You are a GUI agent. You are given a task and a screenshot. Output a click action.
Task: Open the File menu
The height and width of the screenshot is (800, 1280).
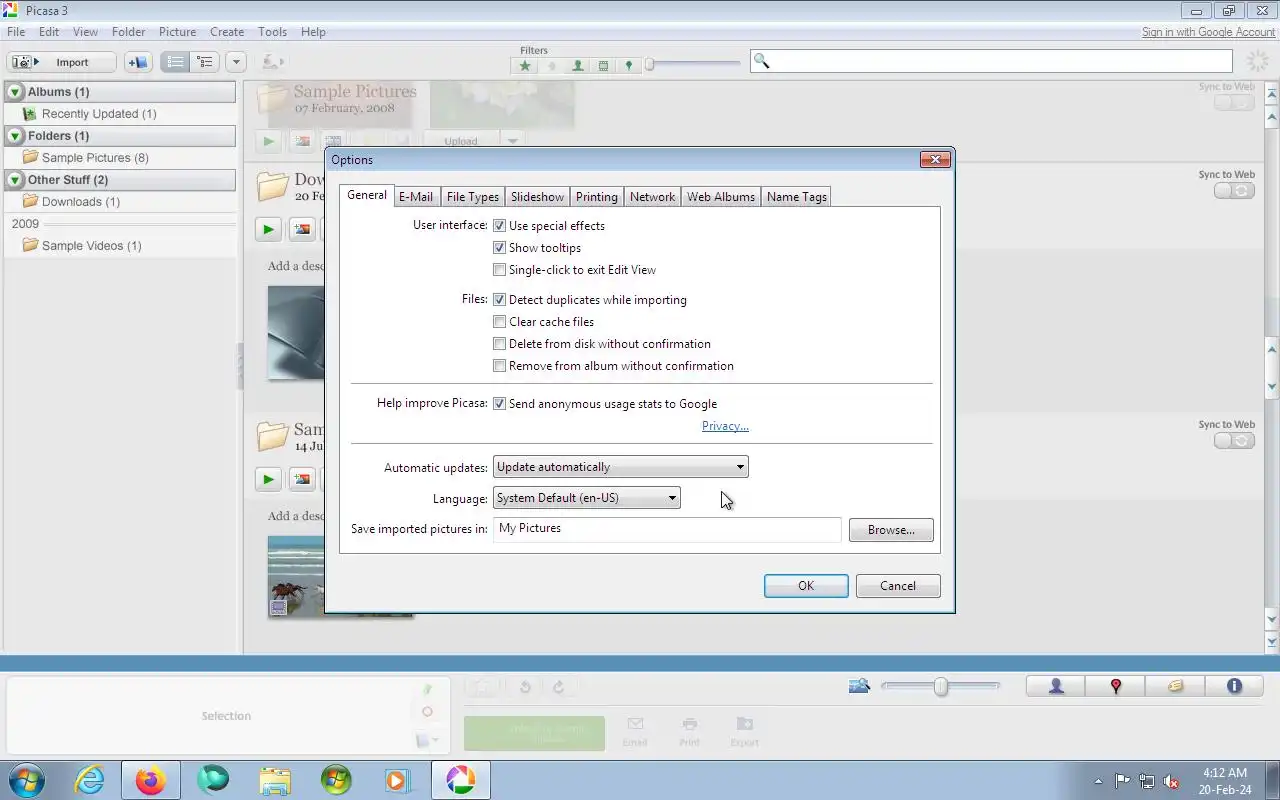click(16, 32)
